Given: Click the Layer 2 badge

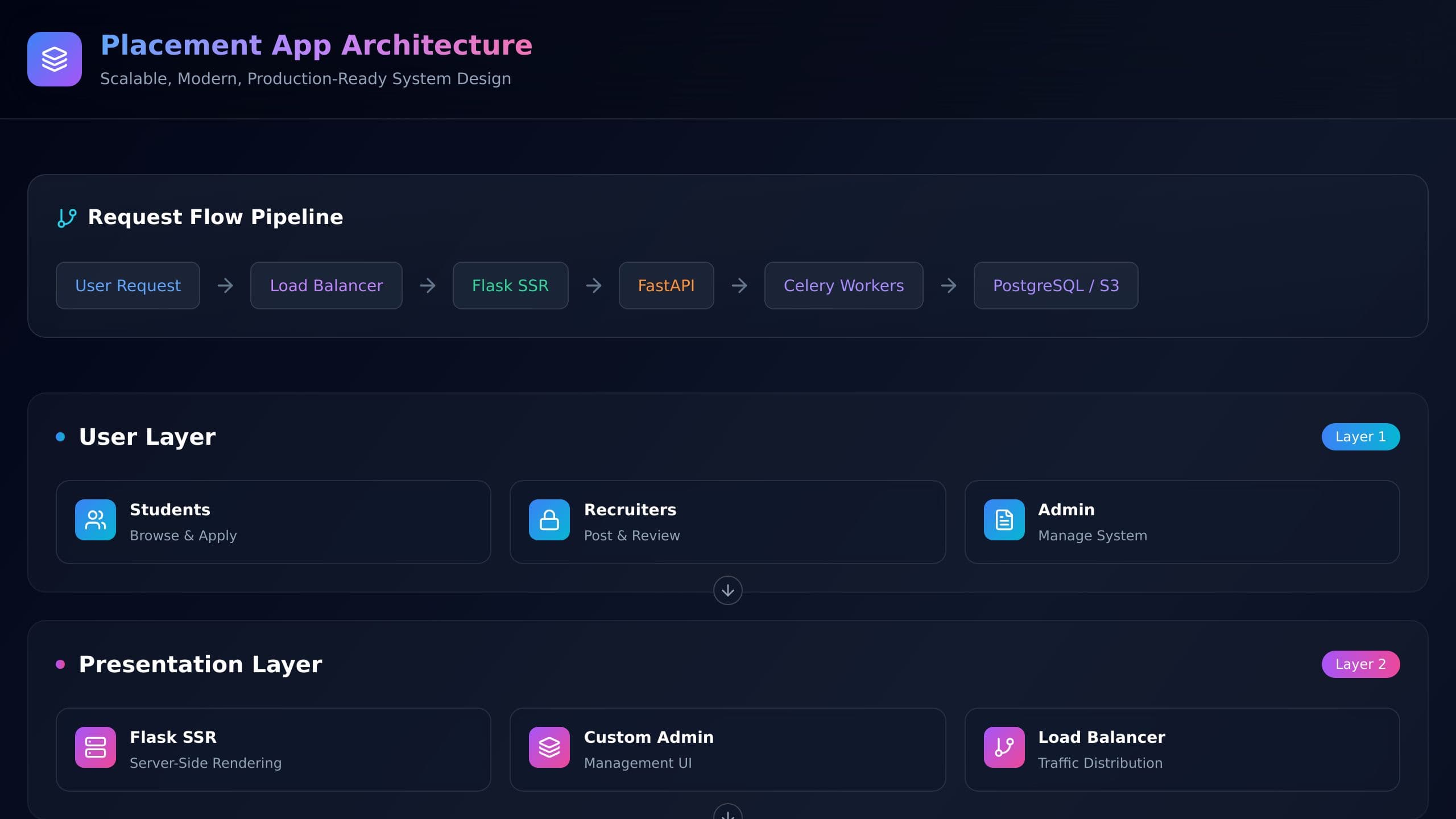Looking at the screenshot, I should [1361, 664].
